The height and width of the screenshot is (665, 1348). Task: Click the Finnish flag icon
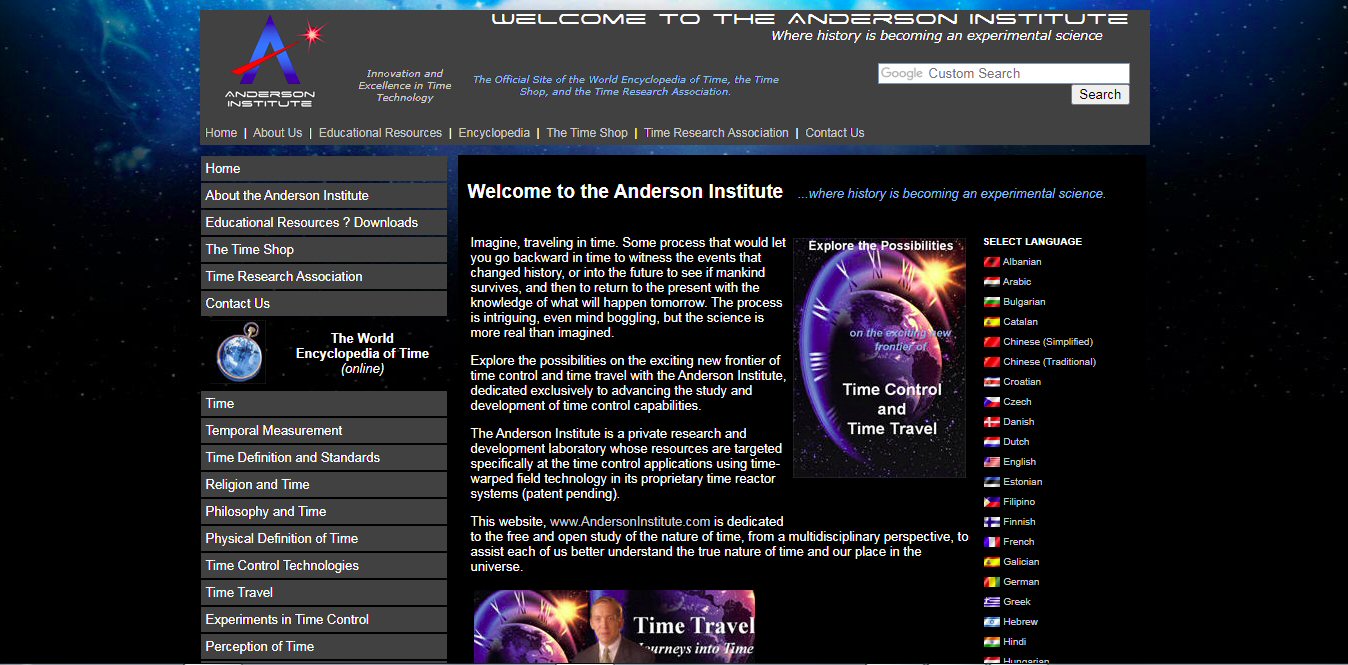(992, 522)
